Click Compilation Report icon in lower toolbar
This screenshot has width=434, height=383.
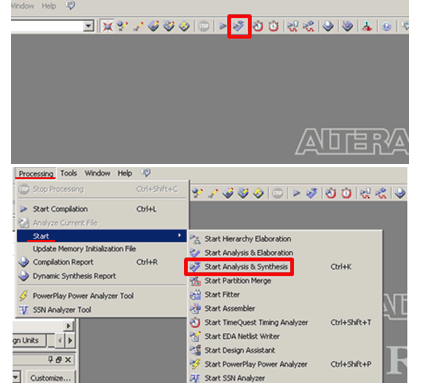(x=400, y=193)
